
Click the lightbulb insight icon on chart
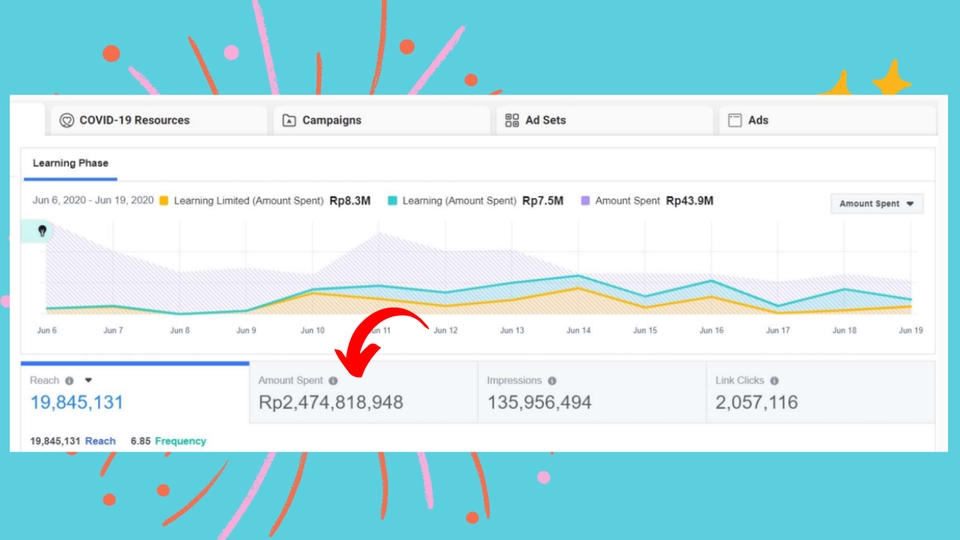pyautogui.click(x=42, y=231)
